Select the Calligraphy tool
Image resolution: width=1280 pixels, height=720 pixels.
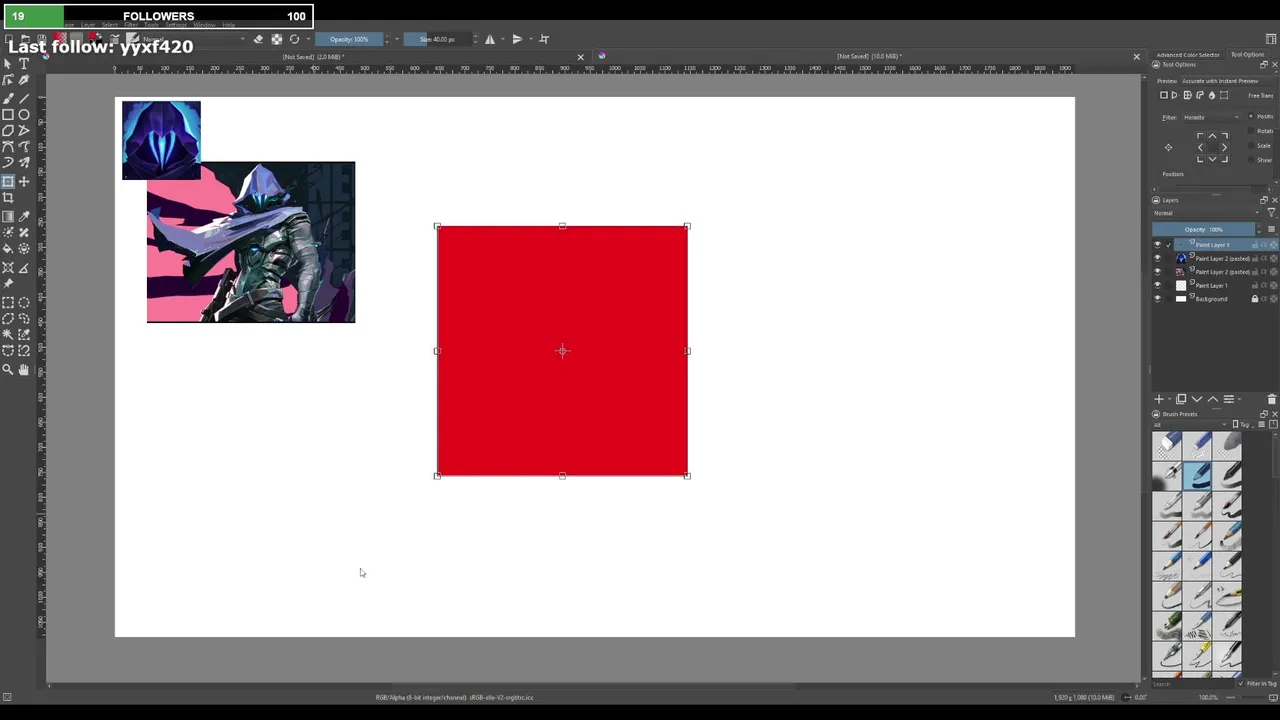tap(24, 80)
